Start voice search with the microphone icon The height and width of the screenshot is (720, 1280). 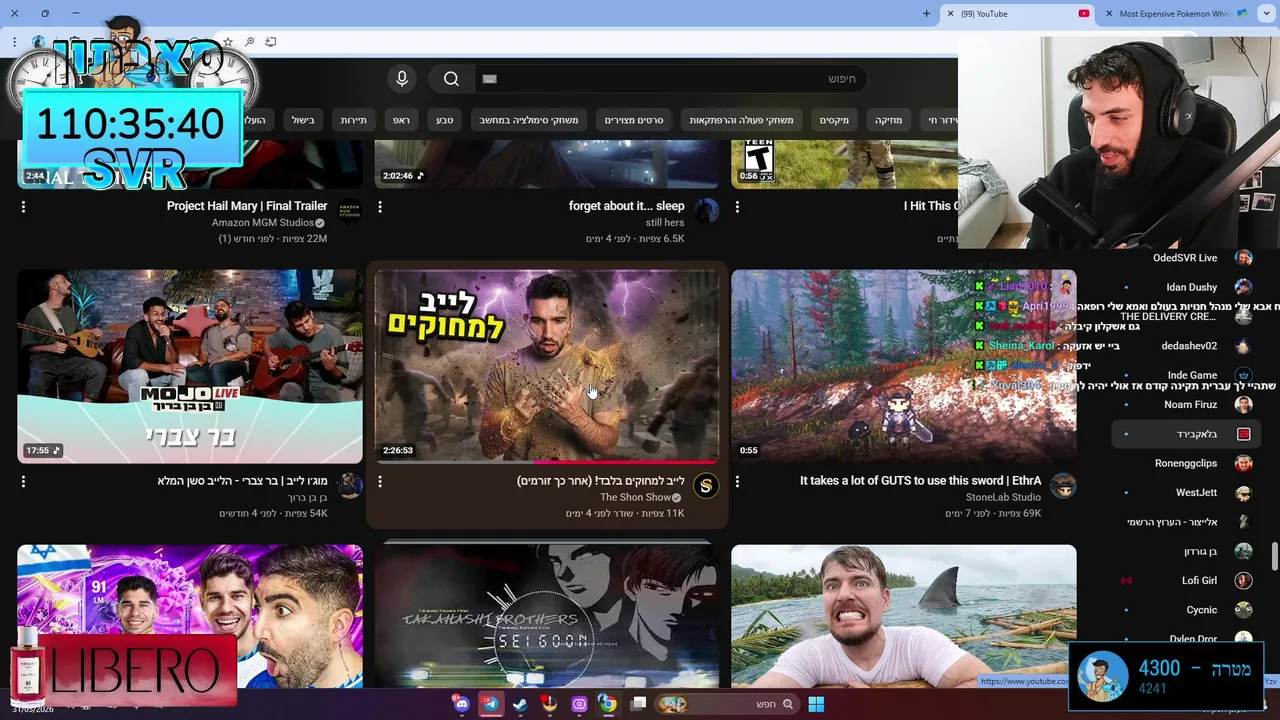click(402, 79)
